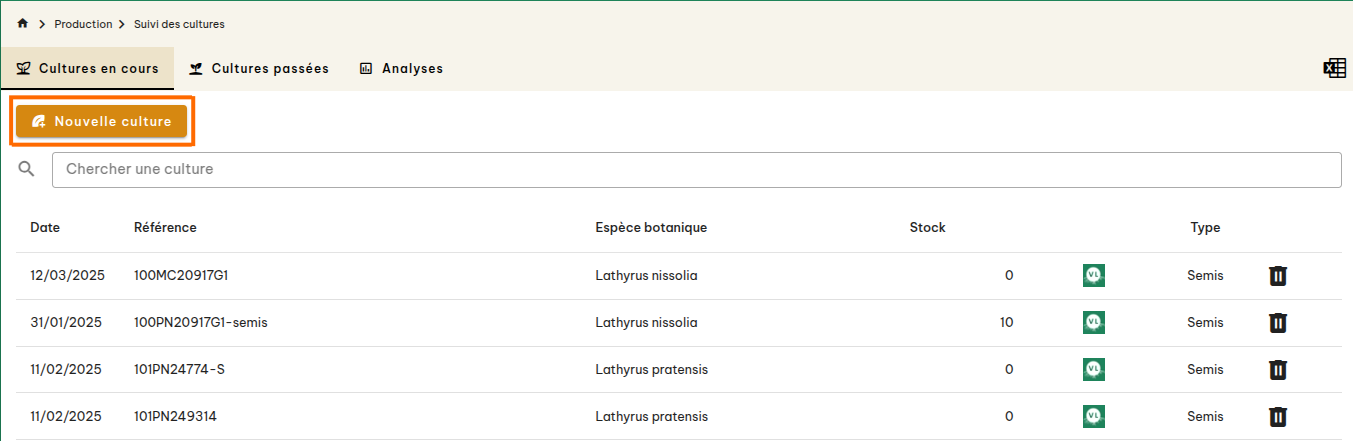Screen dimensions: 1353x441
Task: Switch to Cultures passées tab
Action: point(259,69)
